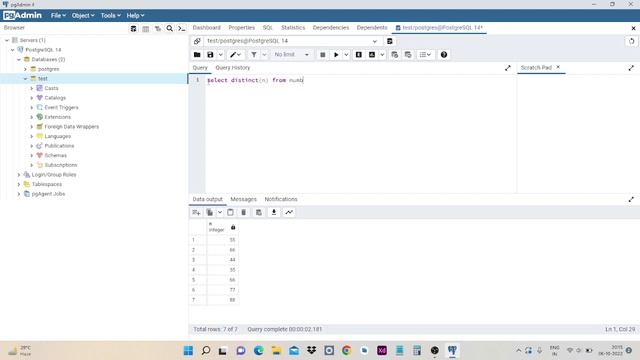This screenshot has width=640, height=360.
Task: Download results as file icon
Action: (274, 212)
